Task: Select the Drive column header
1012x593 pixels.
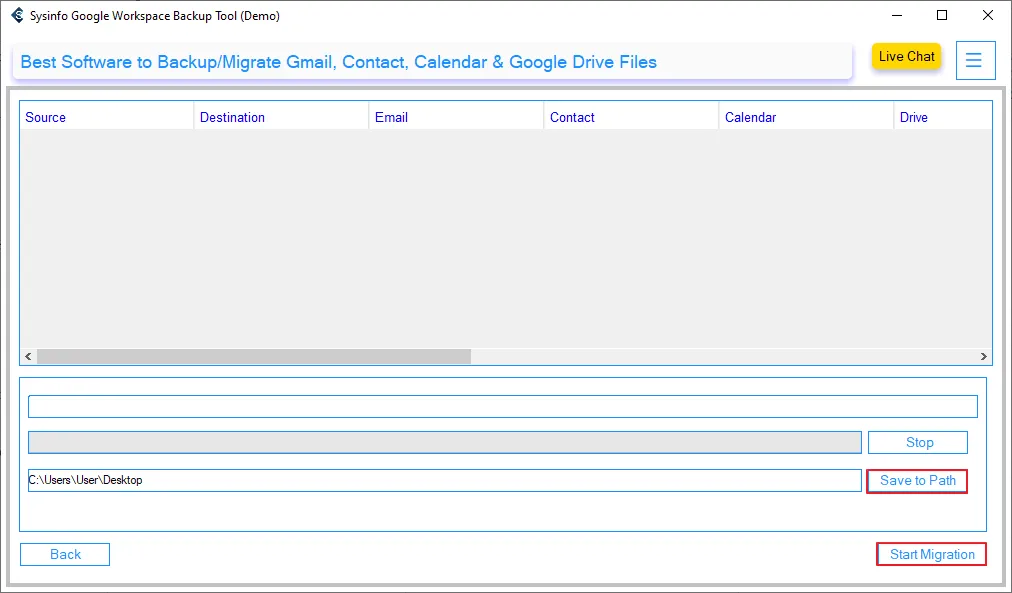Action: [x=913, y=117]
